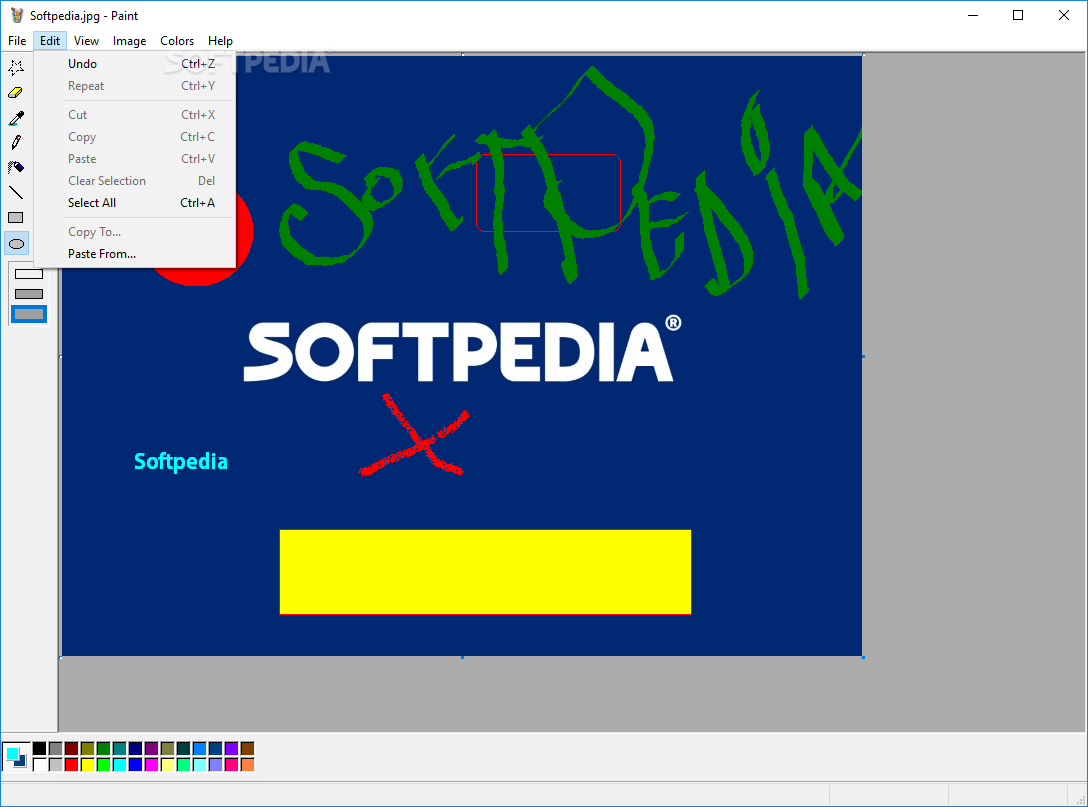Screen dimensions: 1088x807
Task: Pick the dark red (maroon) swatch
Action: click(71, 748)
